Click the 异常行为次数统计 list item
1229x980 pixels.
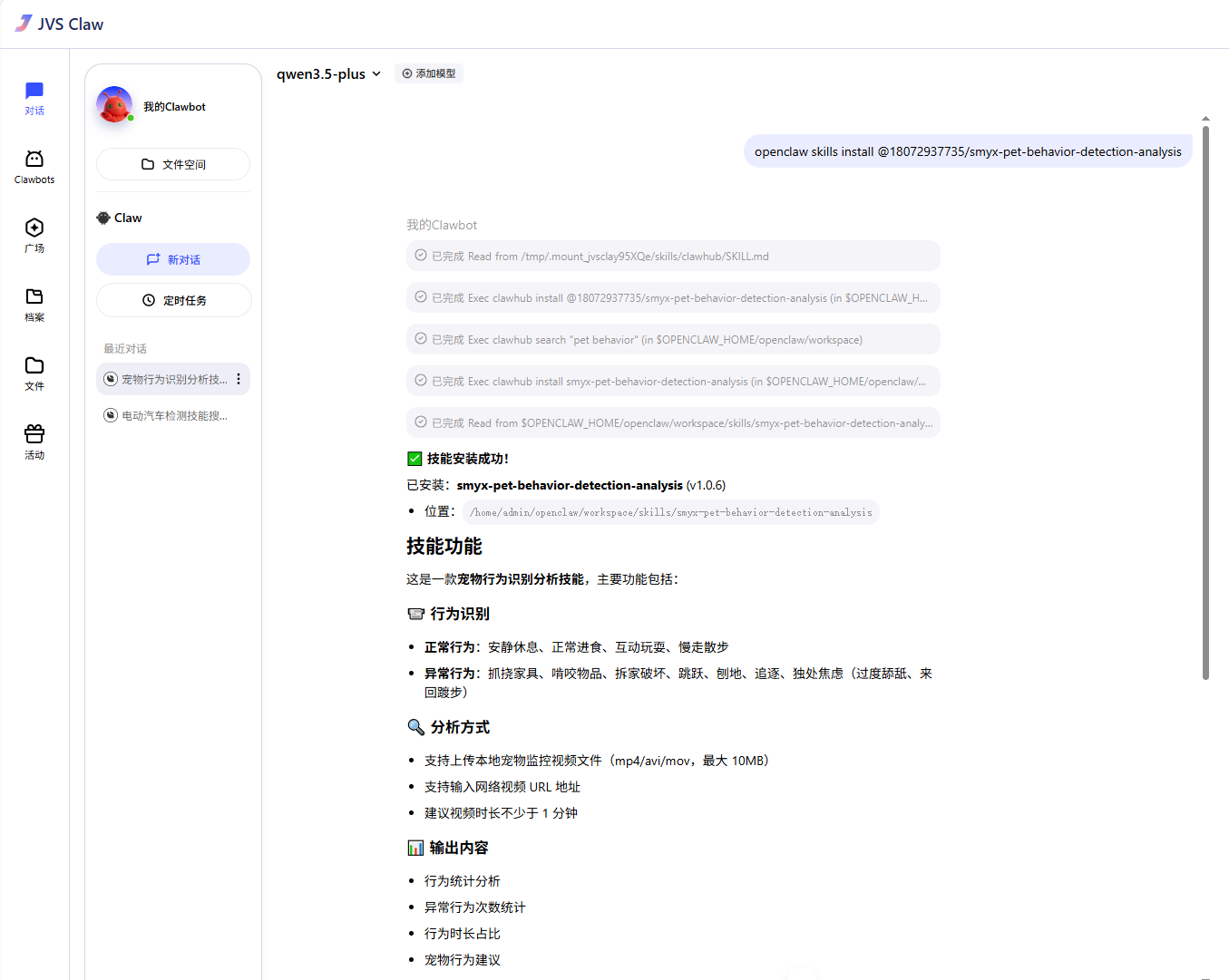[x=475, y=907]
